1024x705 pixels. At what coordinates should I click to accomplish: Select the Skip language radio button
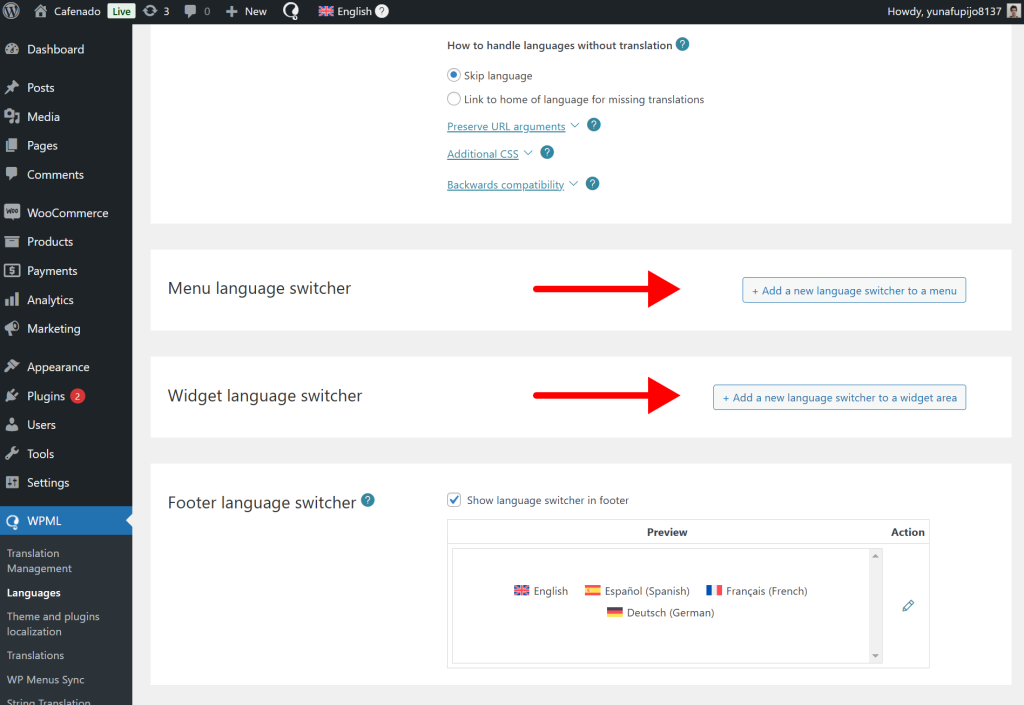(x=453, y=75)
